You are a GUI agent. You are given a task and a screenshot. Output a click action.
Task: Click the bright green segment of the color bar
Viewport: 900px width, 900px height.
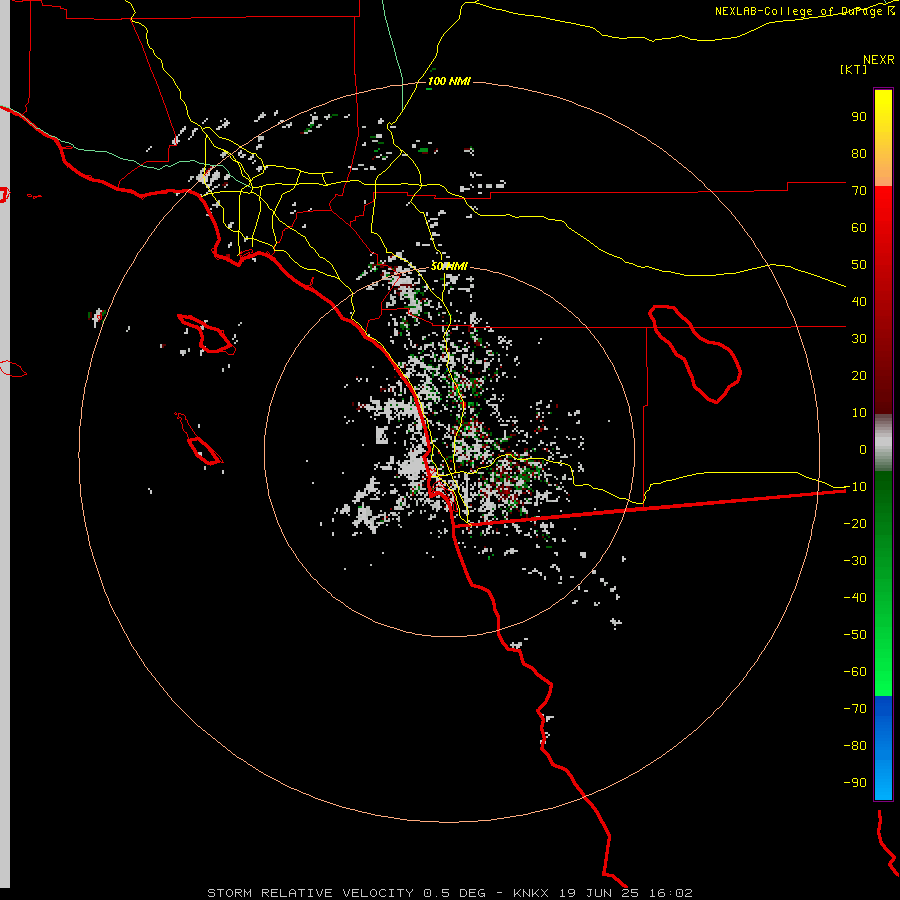(883, 584)
